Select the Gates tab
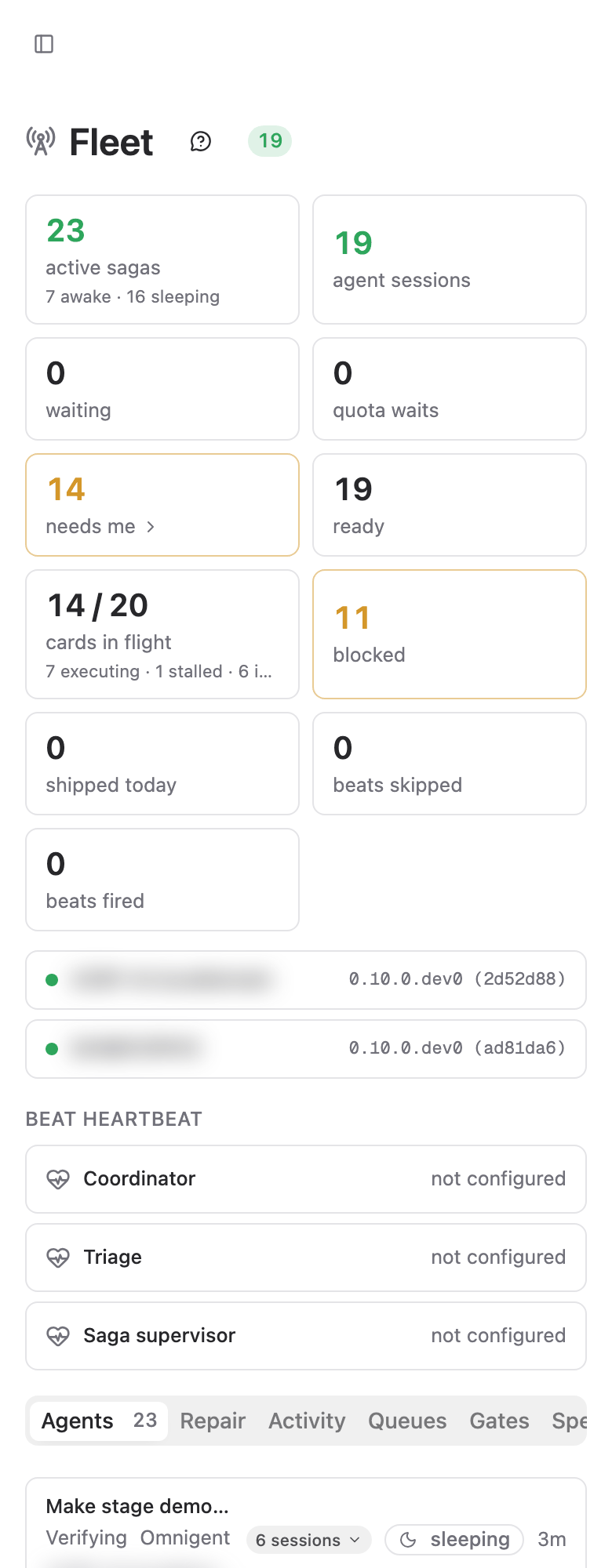The height and width of the screenshot is (1568, 612). click(499, 1421)
